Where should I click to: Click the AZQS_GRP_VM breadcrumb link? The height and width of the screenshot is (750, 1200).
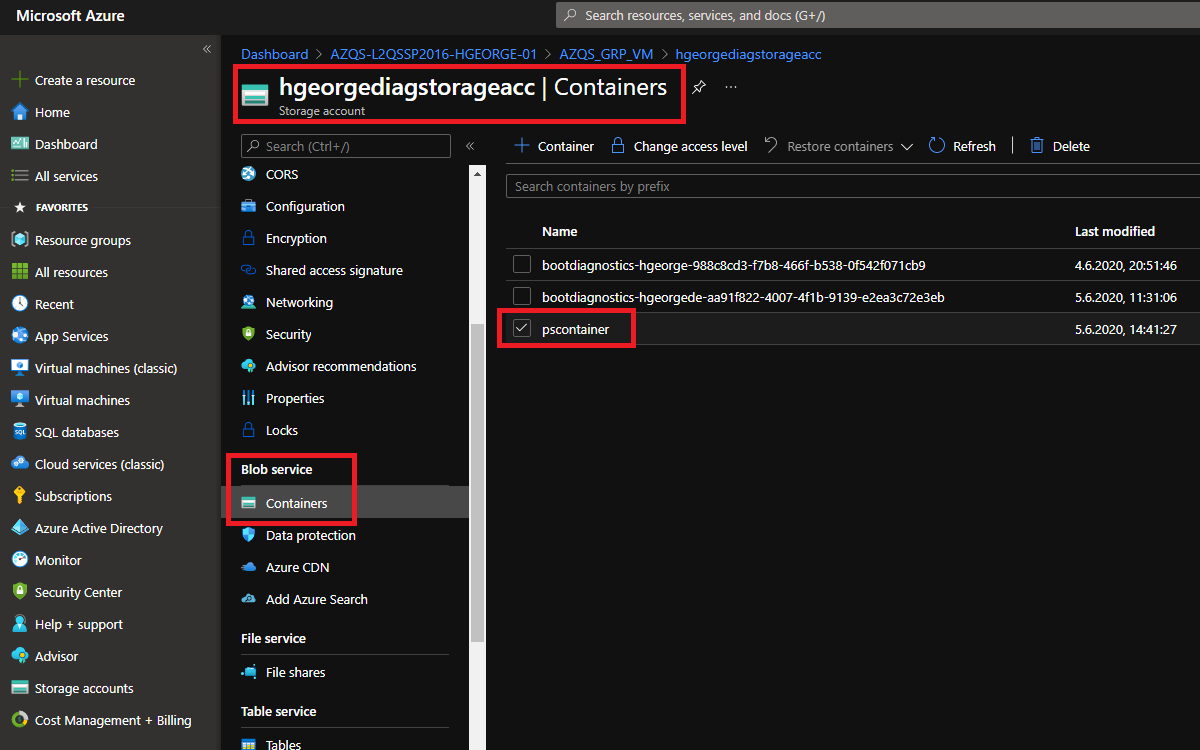pos(607,54)
